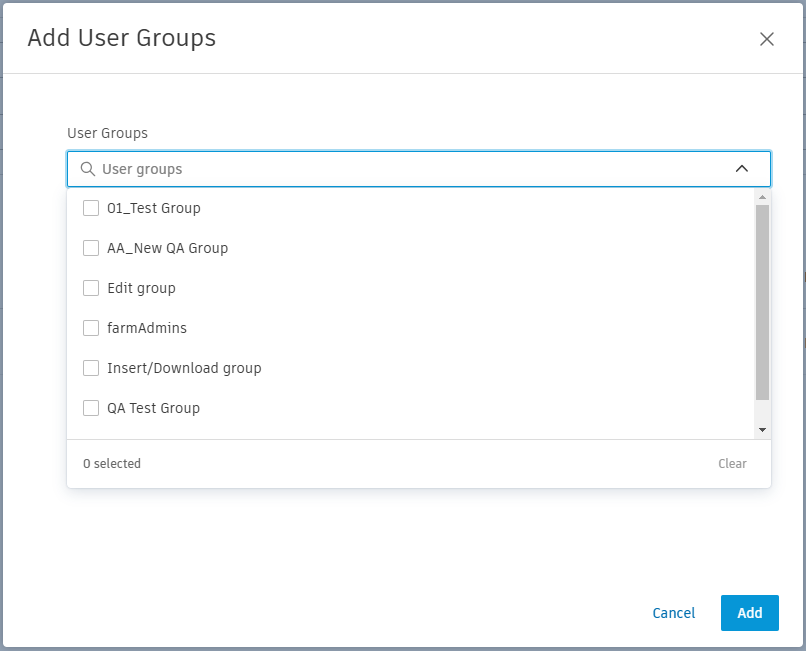
Task: Click the scroll up arrow in list
Action: click(x=762, y=197)
